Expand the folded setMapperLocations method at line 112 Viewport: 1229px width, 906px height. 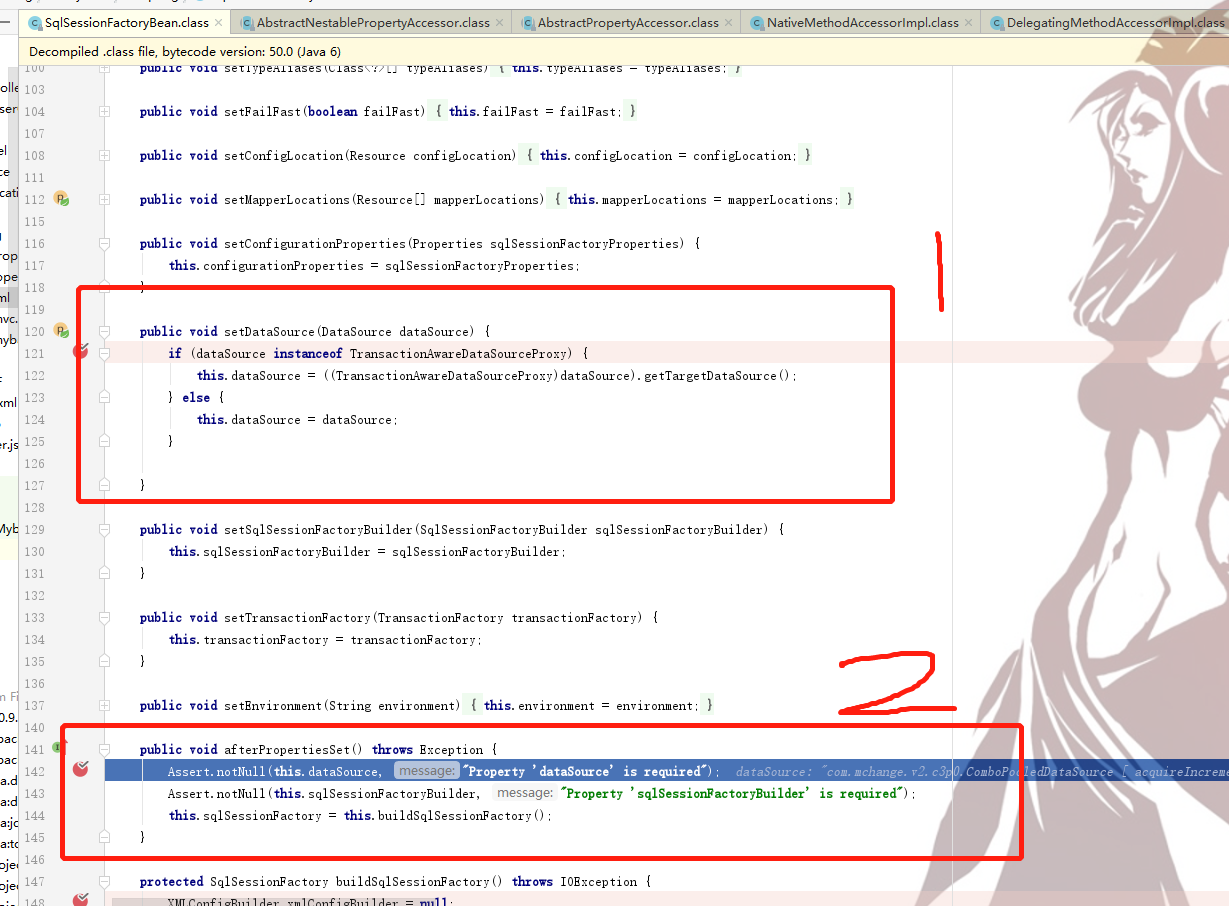104,199
